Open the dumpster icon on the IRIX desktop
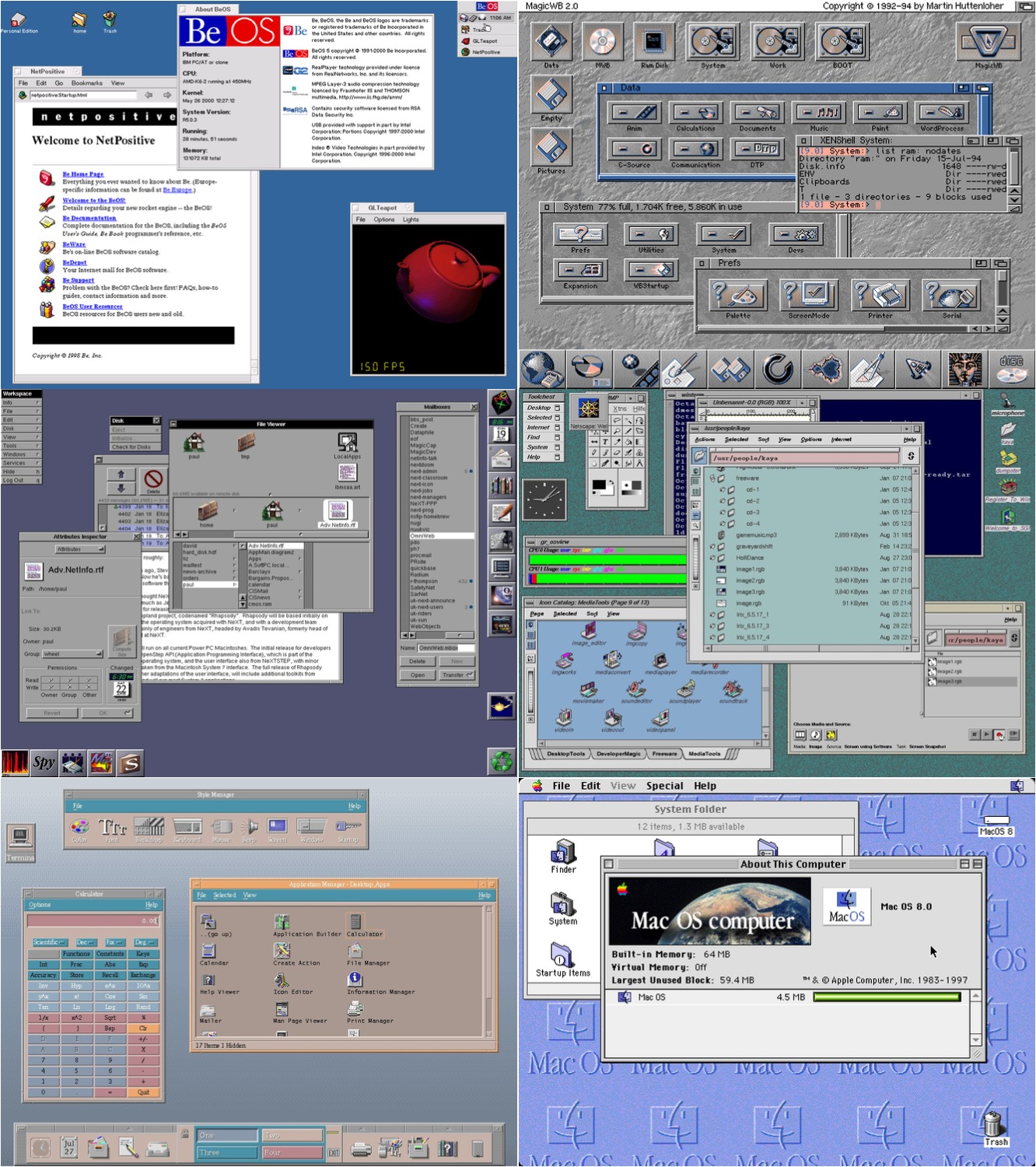This screenshot has height=1167, width=1036. (1008, 459)
